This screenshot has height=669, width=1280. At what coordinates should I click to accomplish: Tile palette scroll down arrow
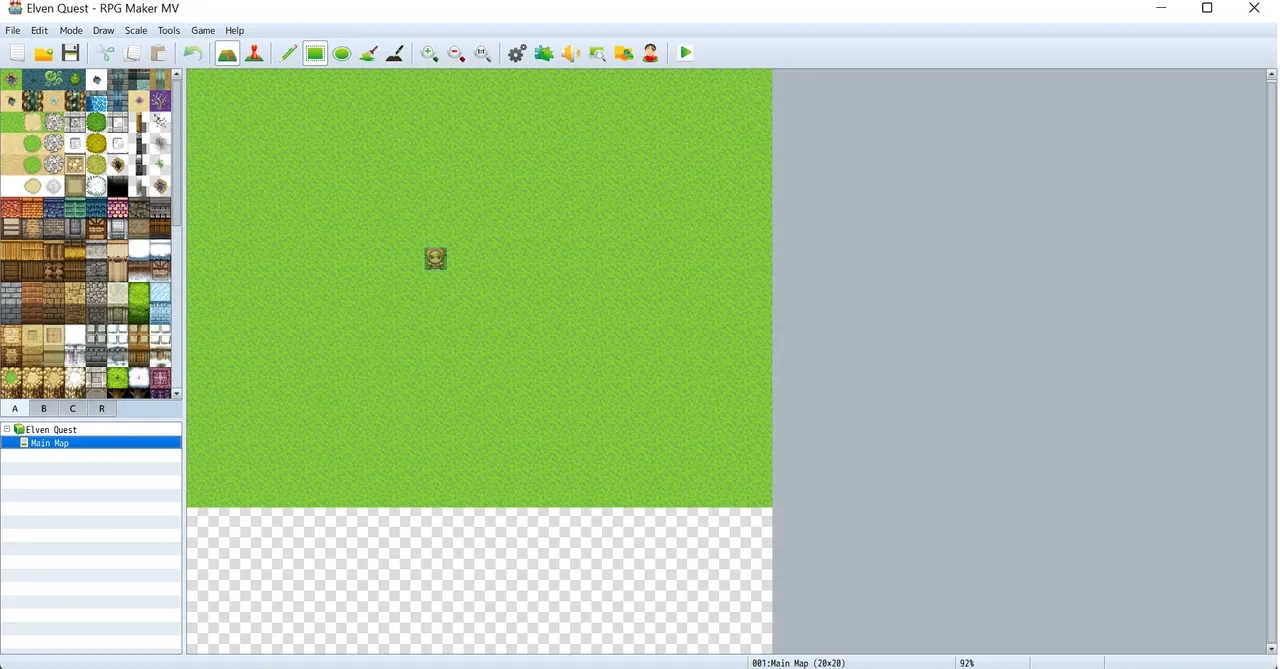pyautogui.click(x=177, y=394)
